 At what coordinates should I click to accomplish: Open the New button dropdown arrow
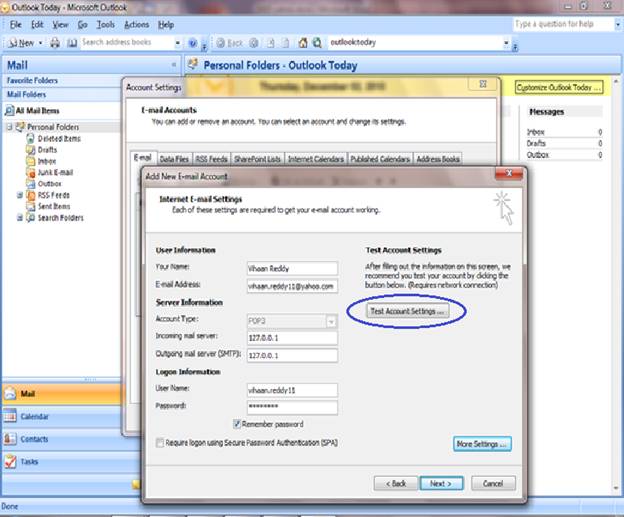40,43
